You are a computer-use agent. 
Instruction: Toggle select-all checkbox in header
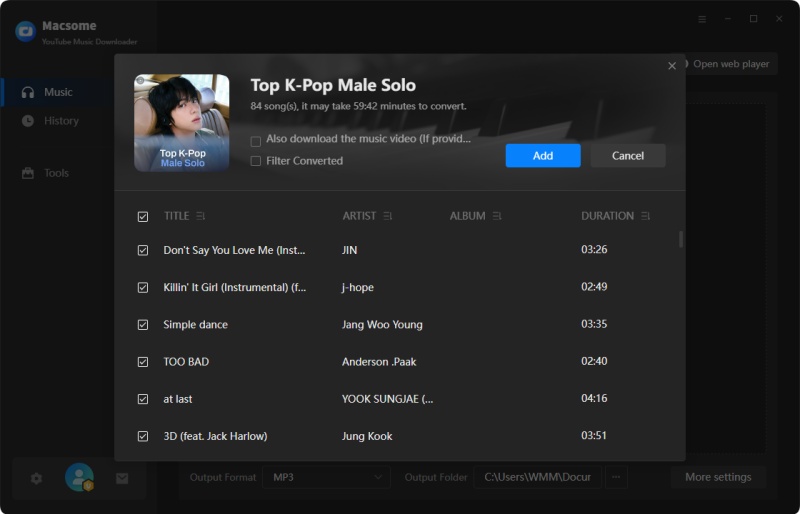pyautogui.click(x=143, y=217)
